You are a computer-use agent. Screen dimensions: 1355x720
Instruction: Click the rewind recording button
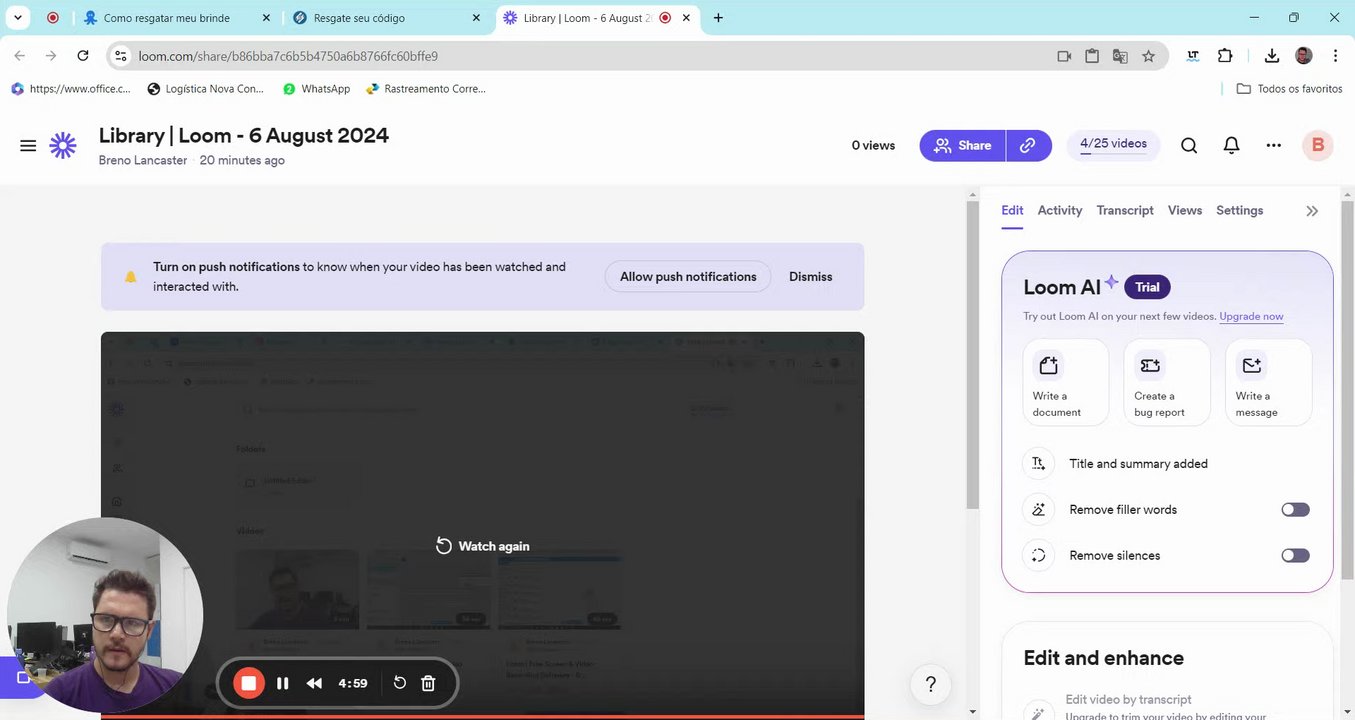pyautogui.click(x=314, y=683)
